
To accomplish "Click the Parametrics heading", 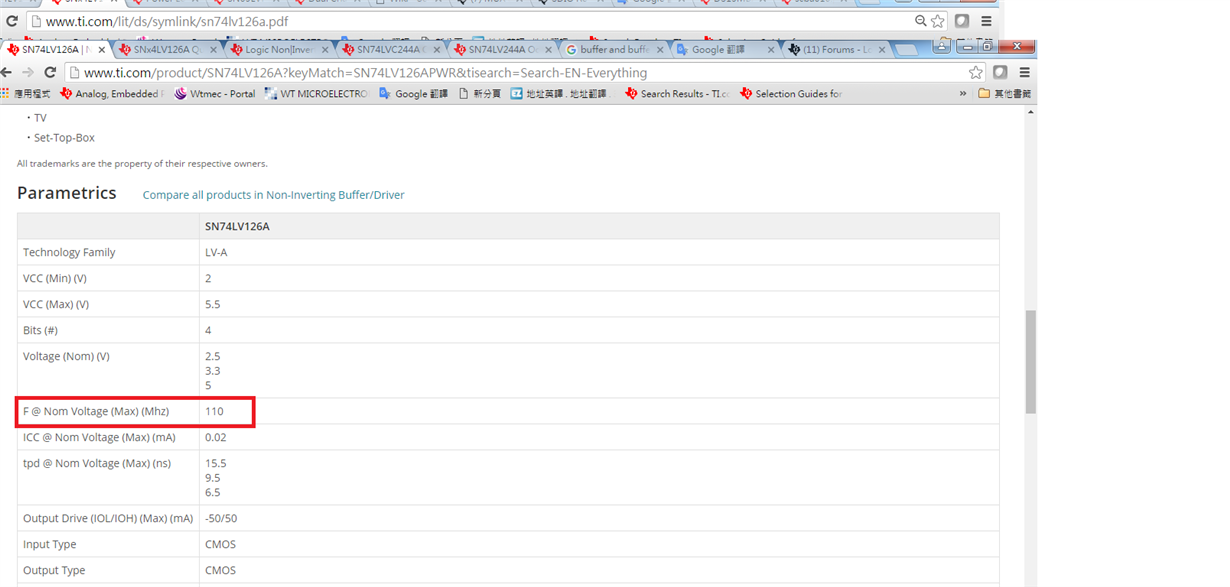I will coord(67,193).
